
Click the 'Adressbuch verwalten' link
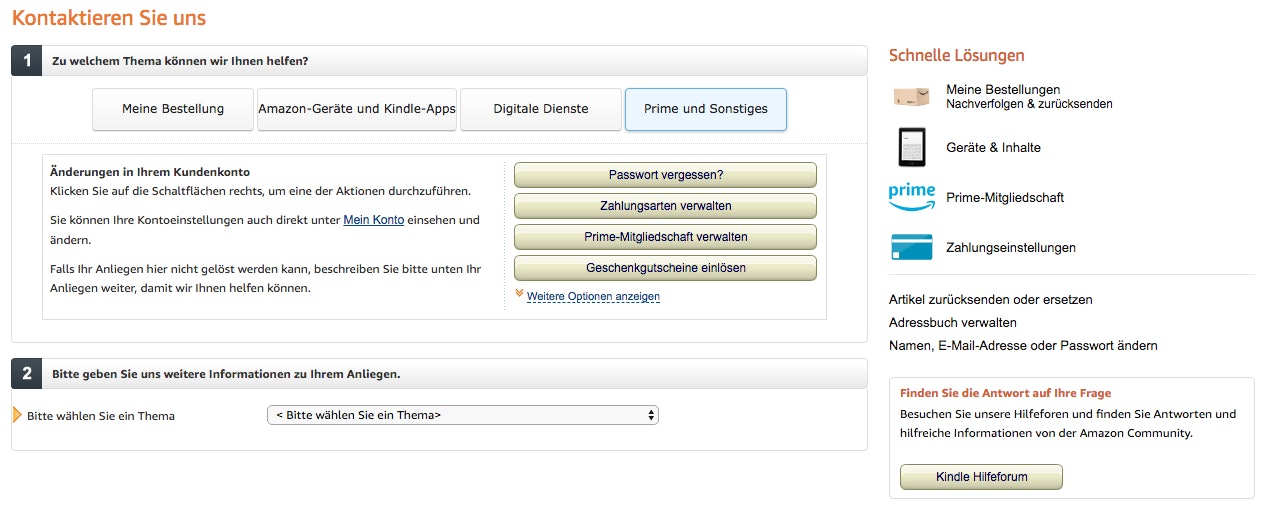(952, 322)
